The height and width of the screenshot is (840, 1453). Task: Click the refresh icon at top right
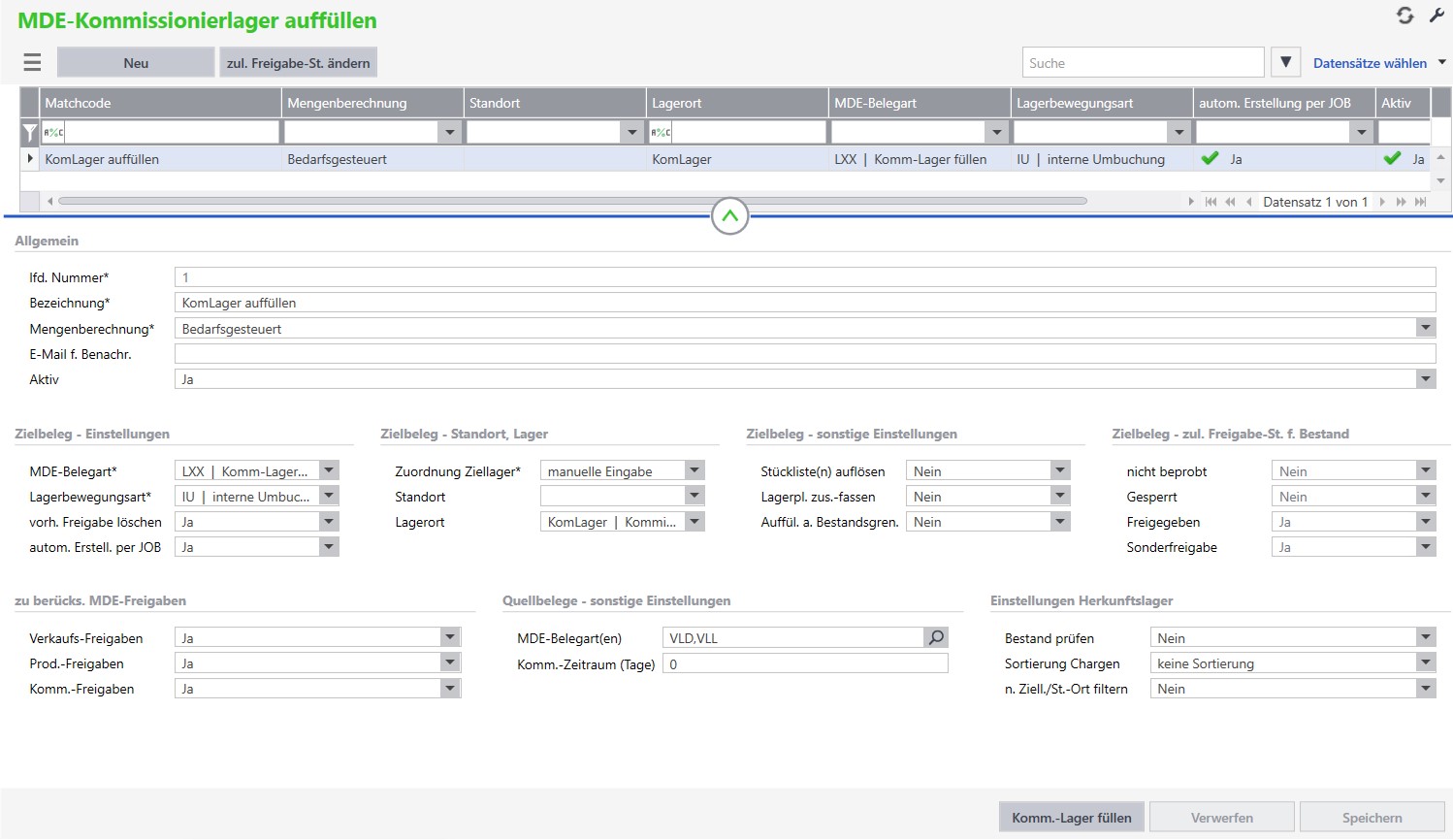(x=1405, y=16)
